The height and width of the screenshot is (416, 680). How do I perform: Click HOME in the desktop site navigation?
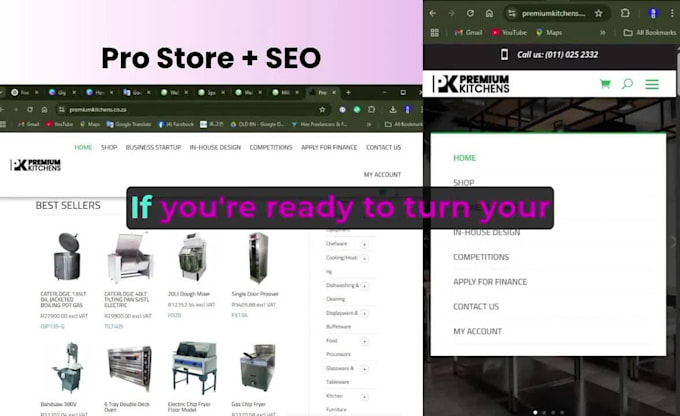click(83, 147)
